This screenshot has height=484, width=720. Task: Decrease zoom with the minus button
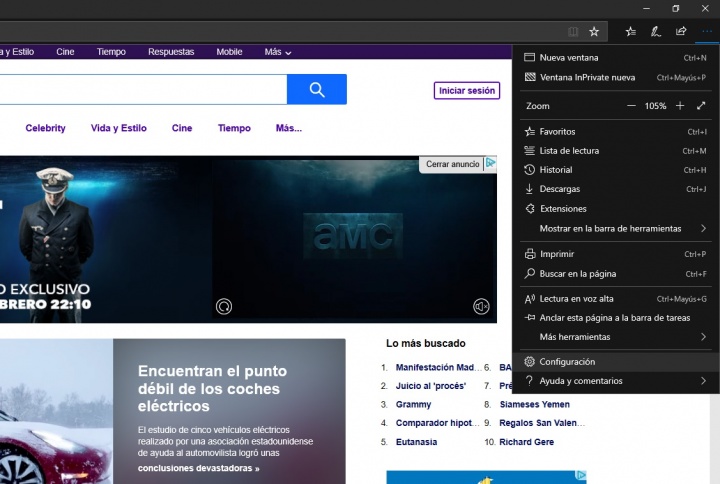pyautogui.click(x=631, y=106)
